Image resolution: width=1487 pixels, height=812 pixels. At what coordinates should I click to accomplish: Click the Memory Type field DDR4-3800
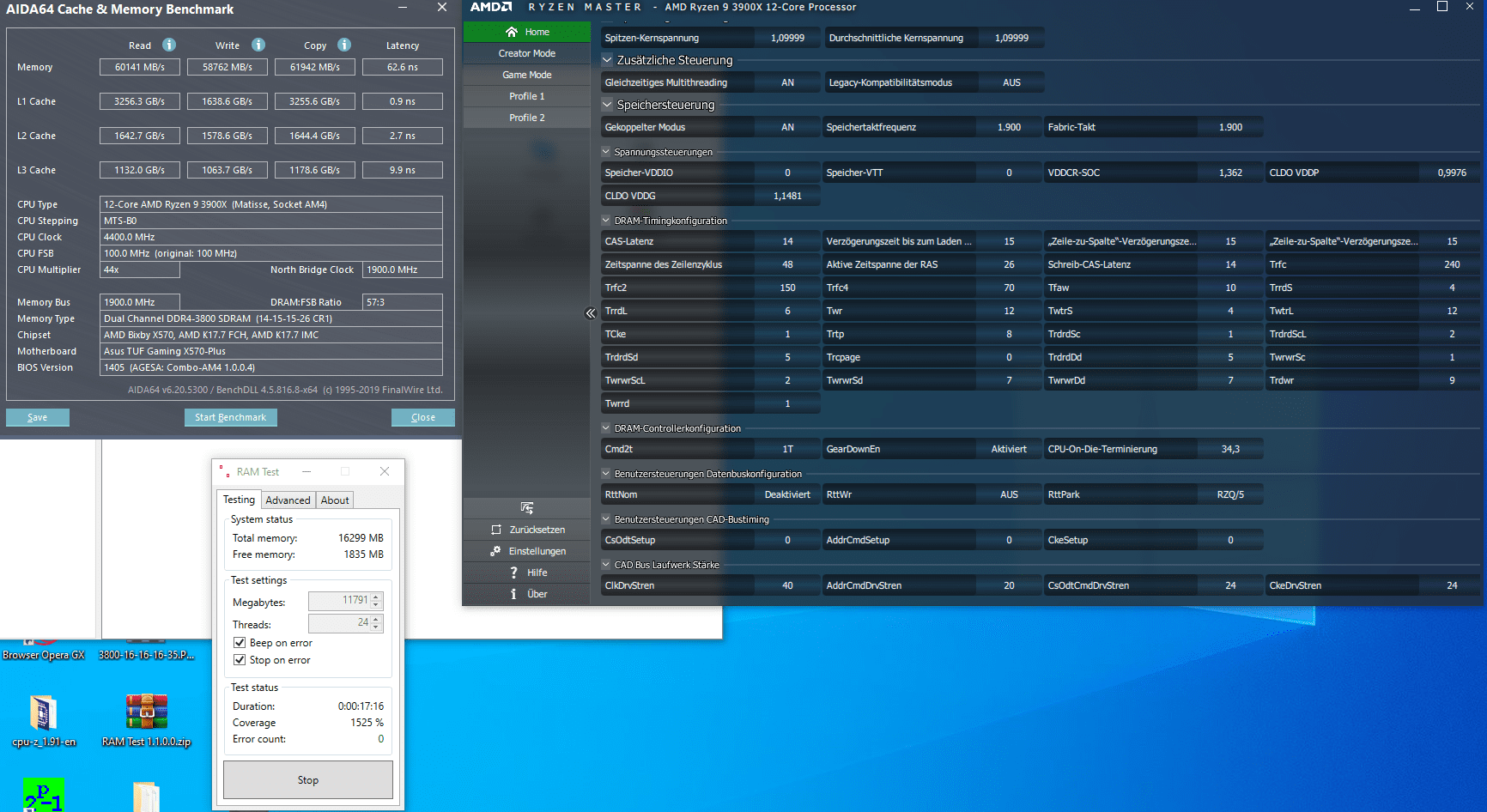click(271, 318)
